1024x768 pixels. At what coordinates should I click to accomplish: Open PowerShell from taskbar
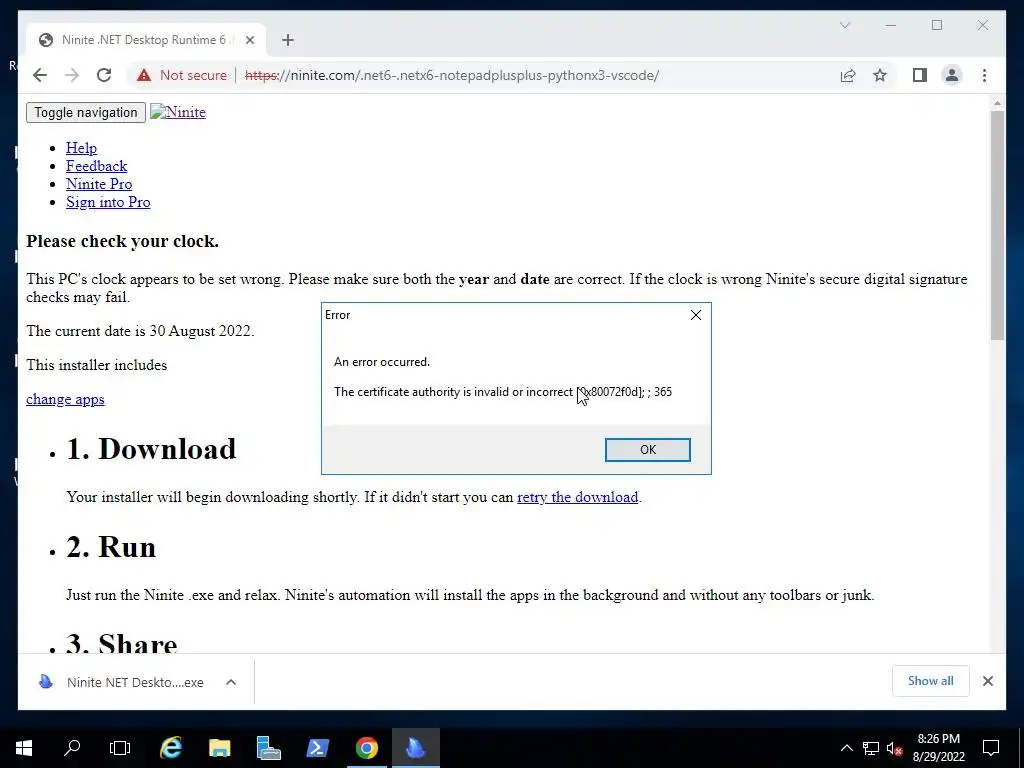point(317,748)
